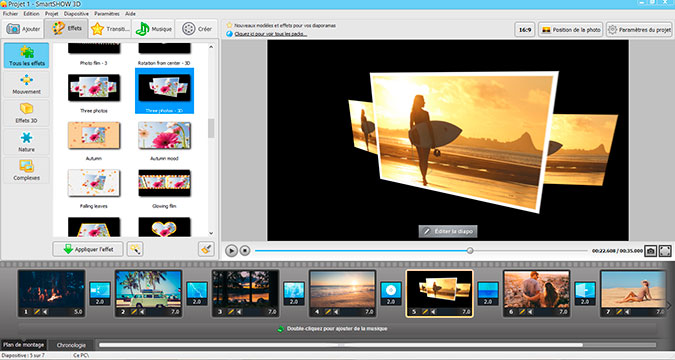
Task: Click Position de la photo button
Action: (570, 30)
